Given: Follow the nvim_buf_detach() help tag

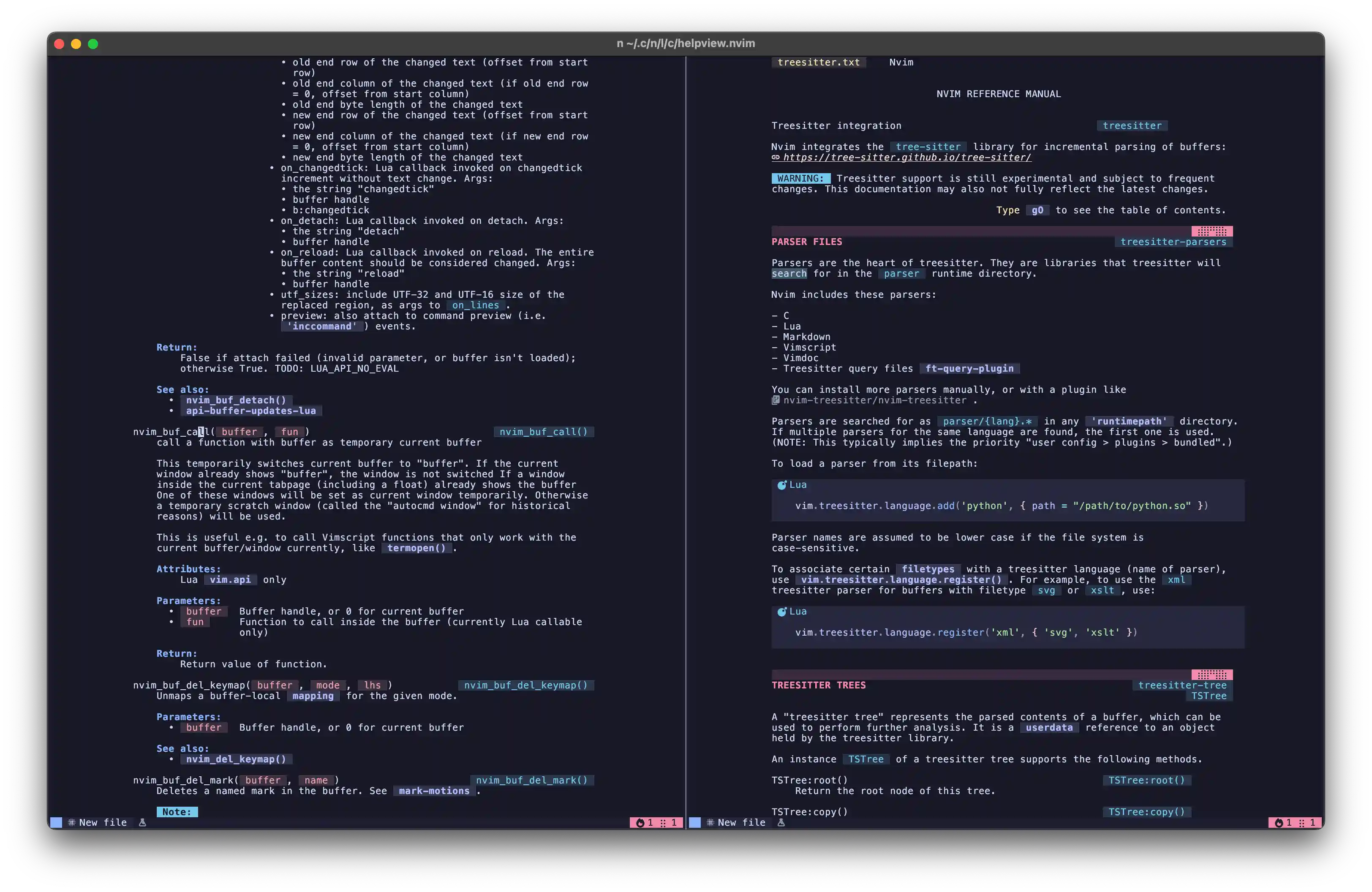Looking at the screenshot, I should (x=236, y=400).
